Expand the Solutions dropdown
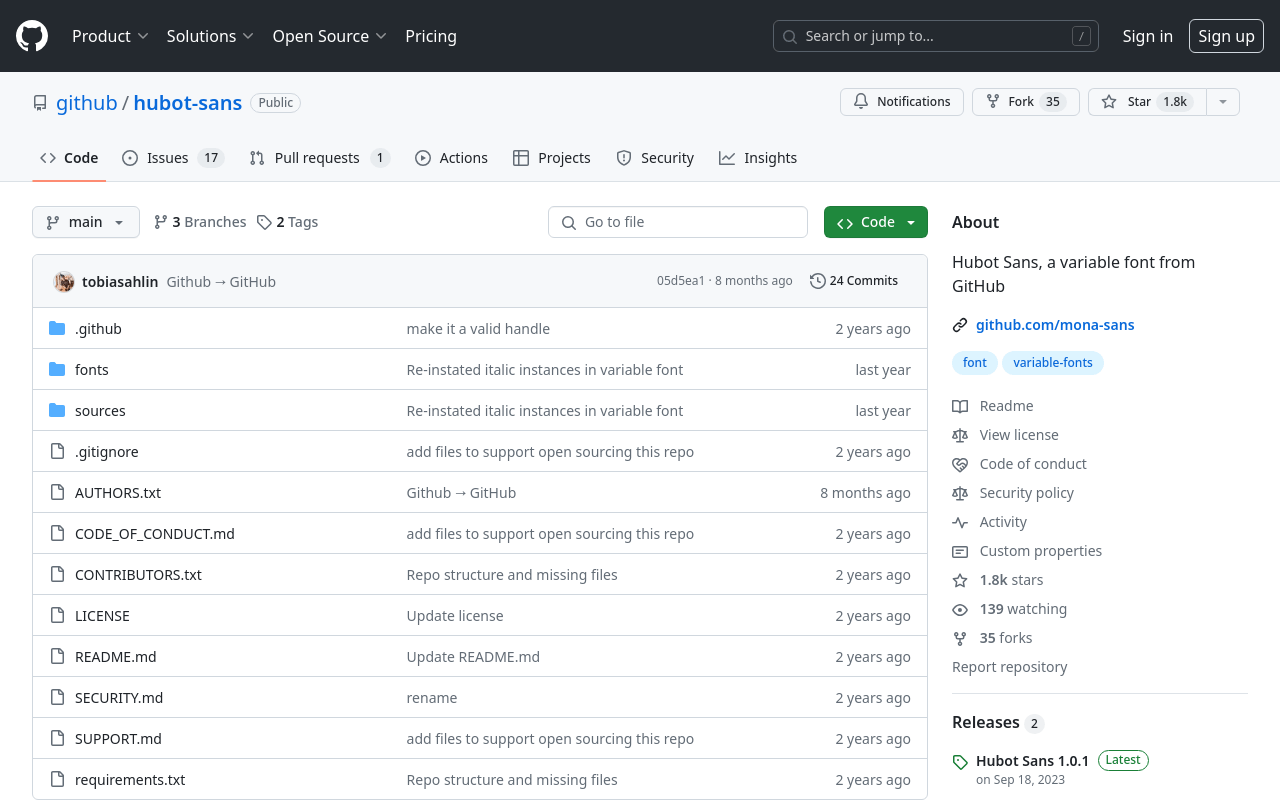Screen dimensions: 1280x800 point(211,36)
